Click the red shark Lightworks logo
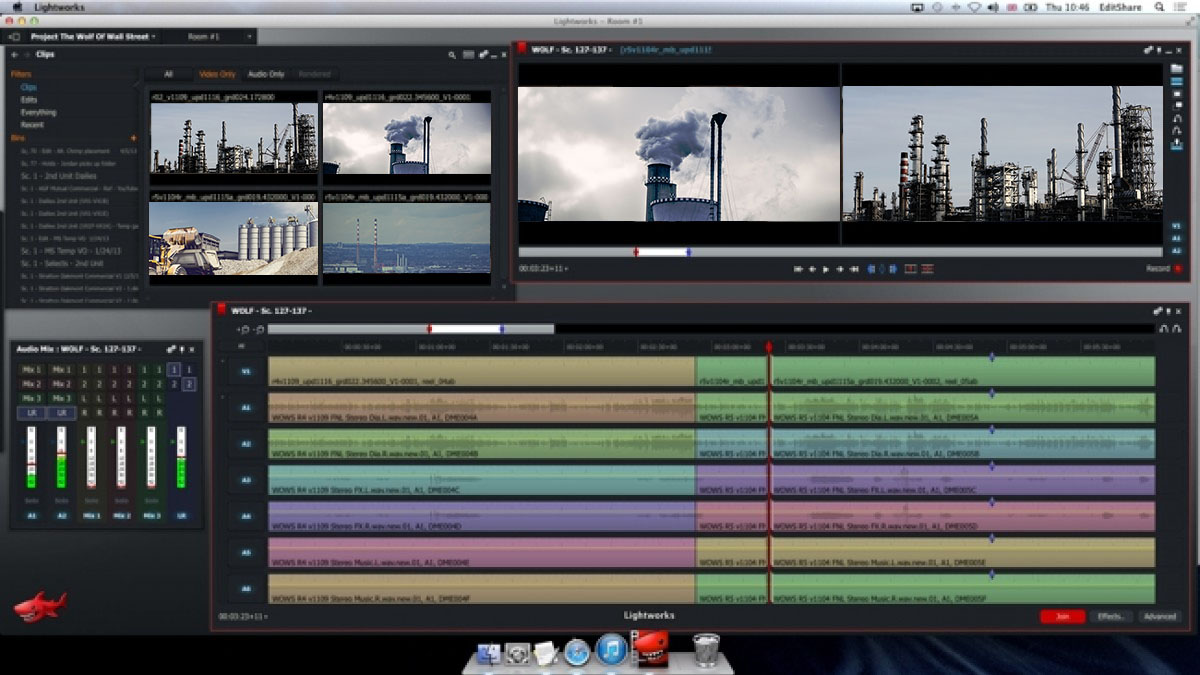This screenshot has width=1200, height=675. pyautogui.click(x=40, y=606)
